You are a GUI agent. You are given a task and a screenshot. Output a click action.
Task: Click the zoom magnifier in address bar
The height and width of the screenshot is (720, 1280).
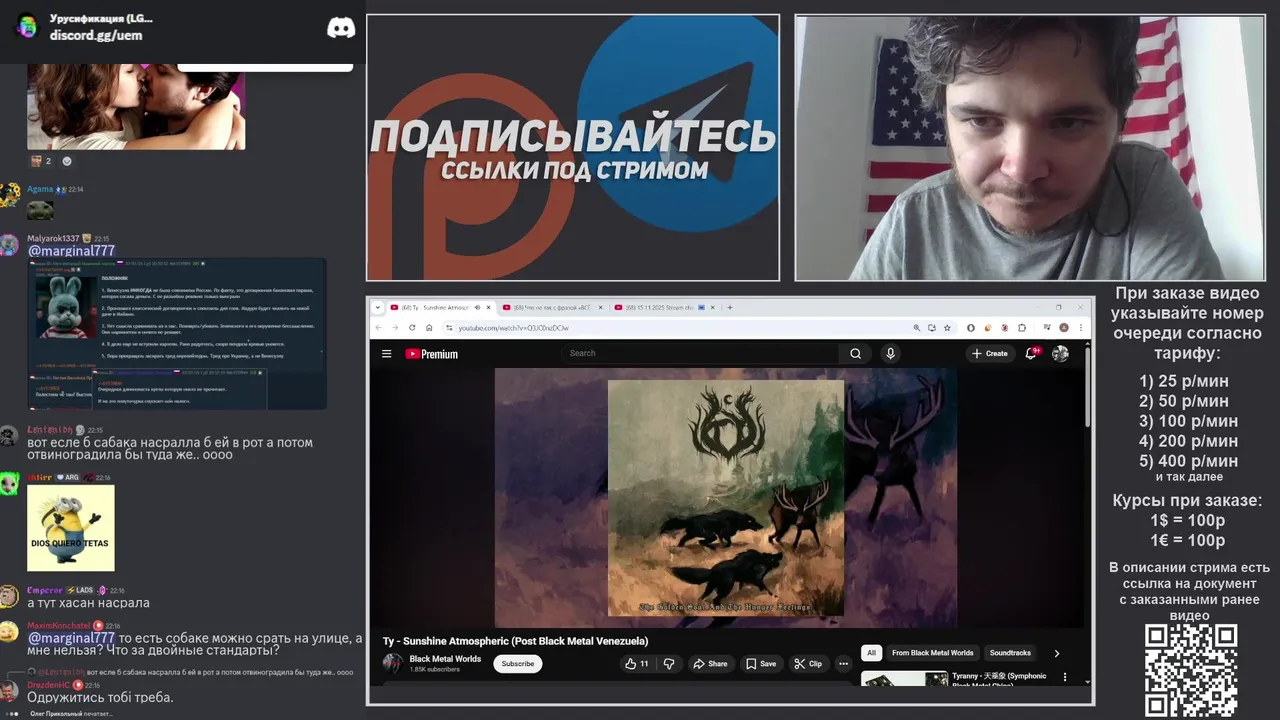917,327
